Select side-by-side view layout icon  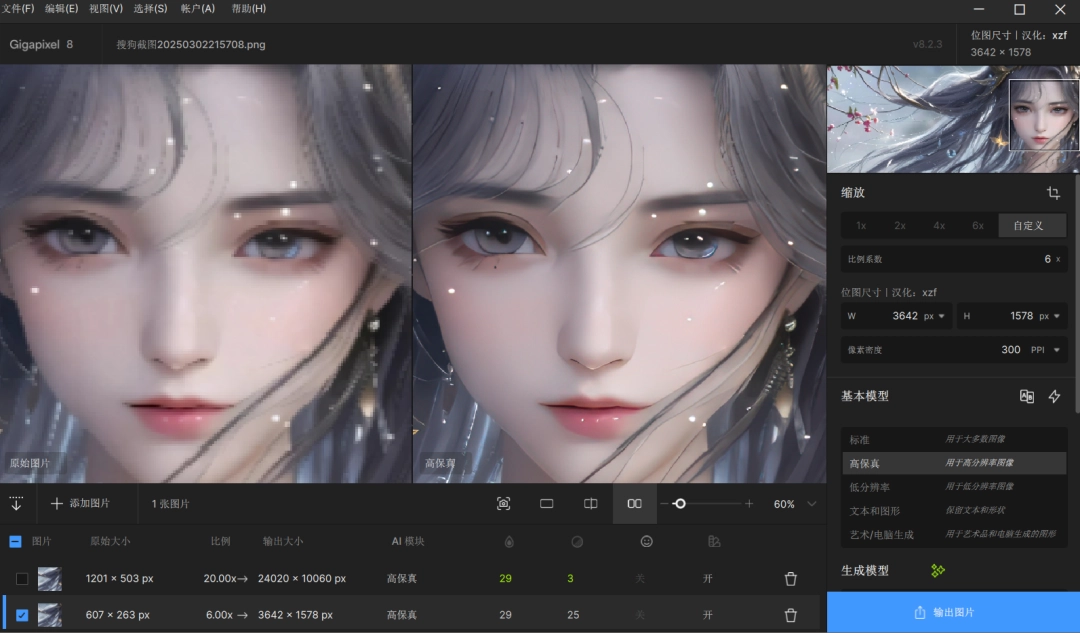[x=634, y=504]
